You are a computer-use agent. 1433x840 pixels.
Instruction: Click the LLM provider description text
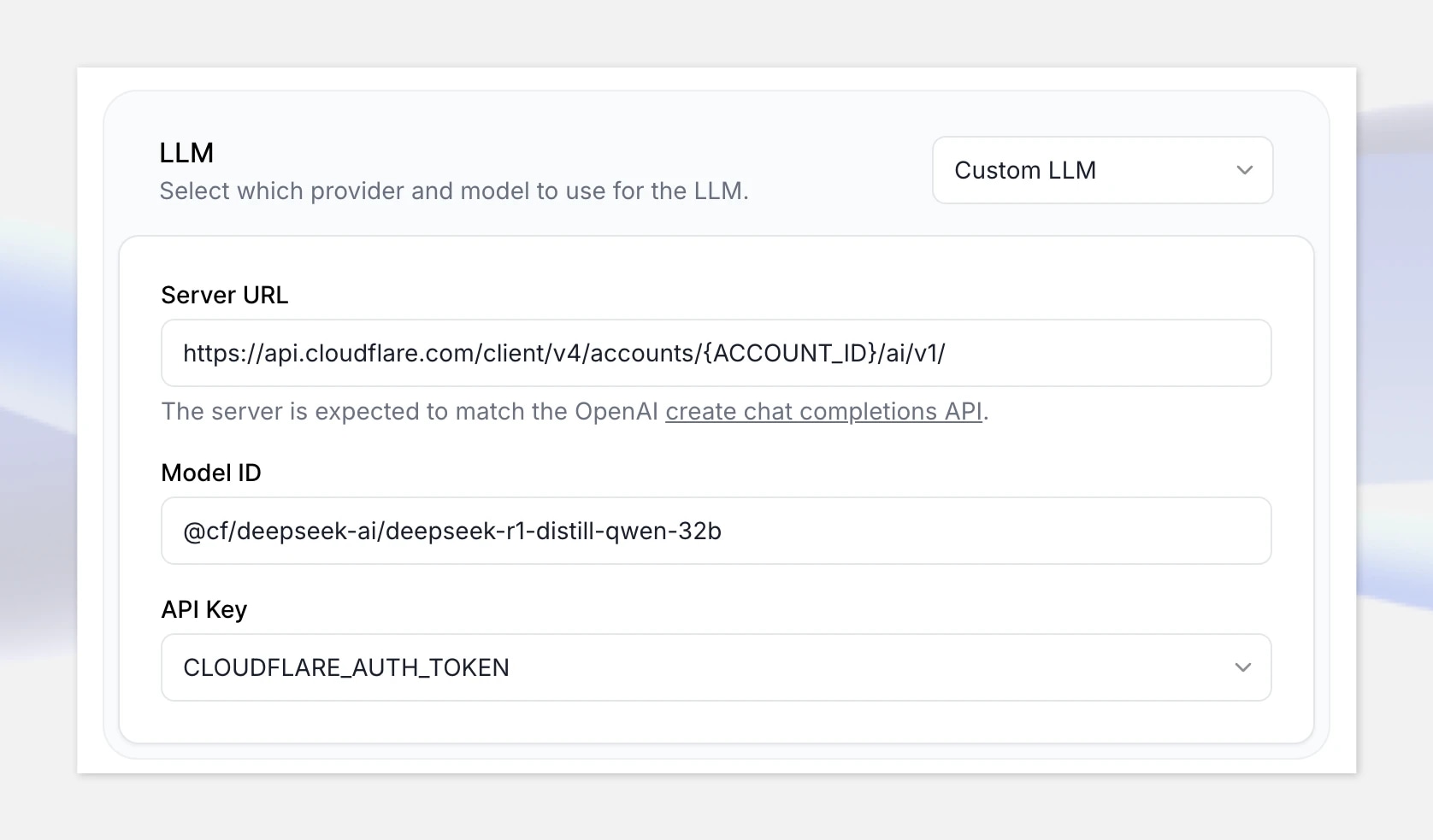(x=455, y=191)
